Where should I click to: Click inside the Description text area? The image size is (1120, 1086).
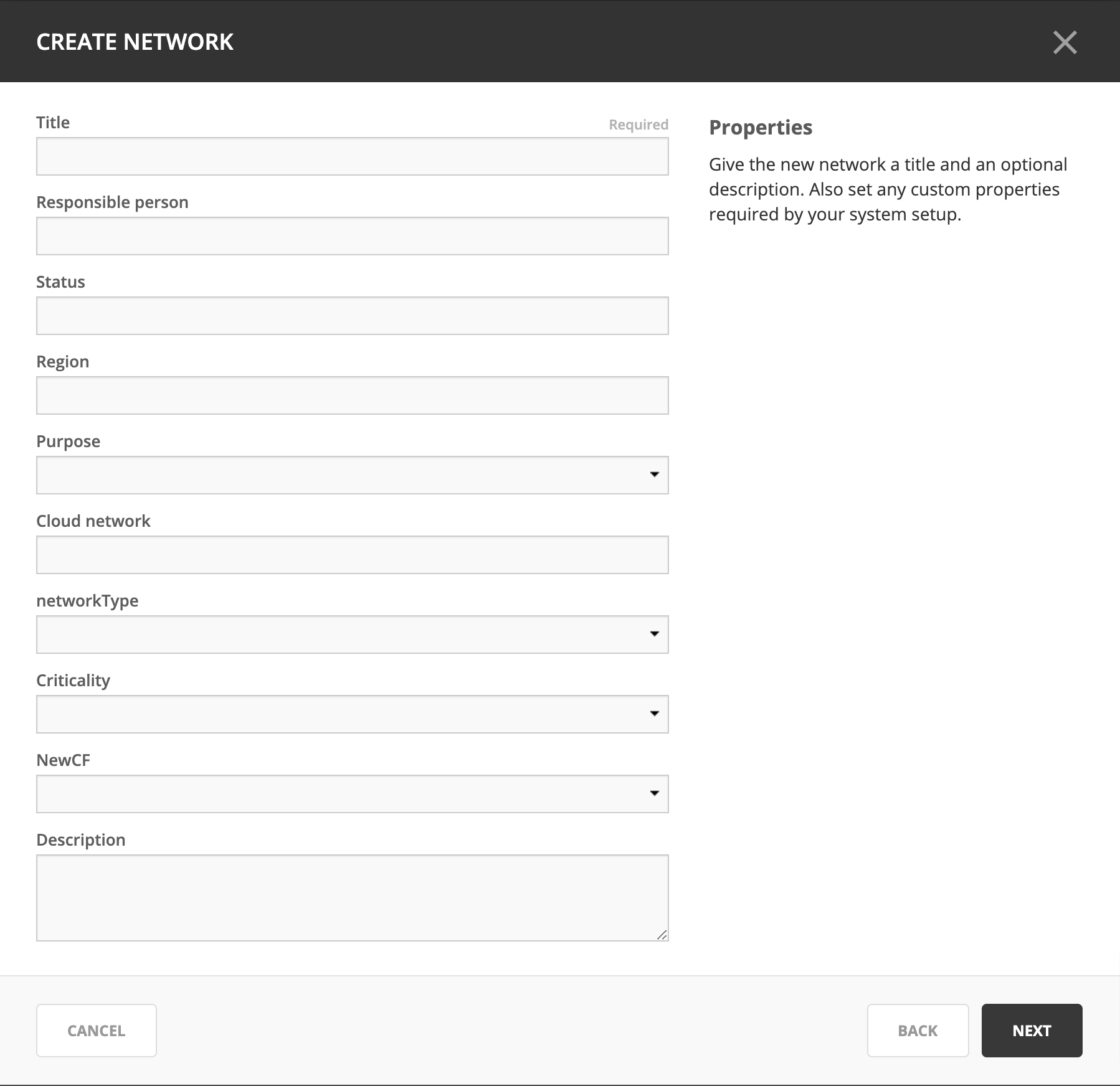[x=353, y=898]
